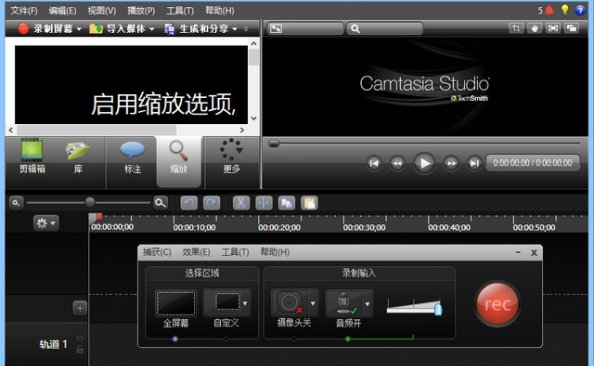The image size is (594, 366).
Task: Click the up arrow of the vertical scrollbar
Action: point(254,44)
